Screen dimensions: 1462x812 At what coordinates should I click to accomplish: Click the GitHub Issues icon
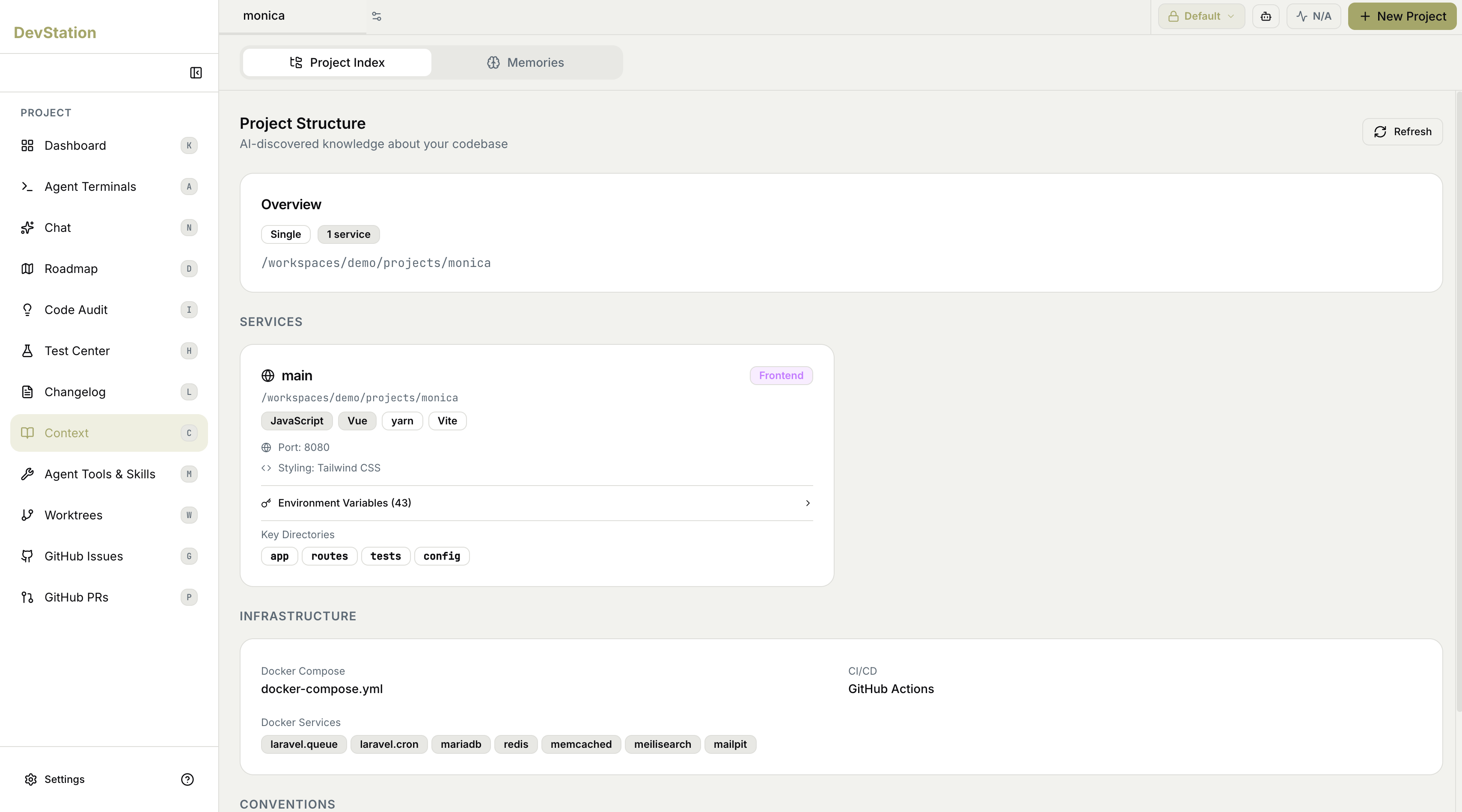pos(27,556)
